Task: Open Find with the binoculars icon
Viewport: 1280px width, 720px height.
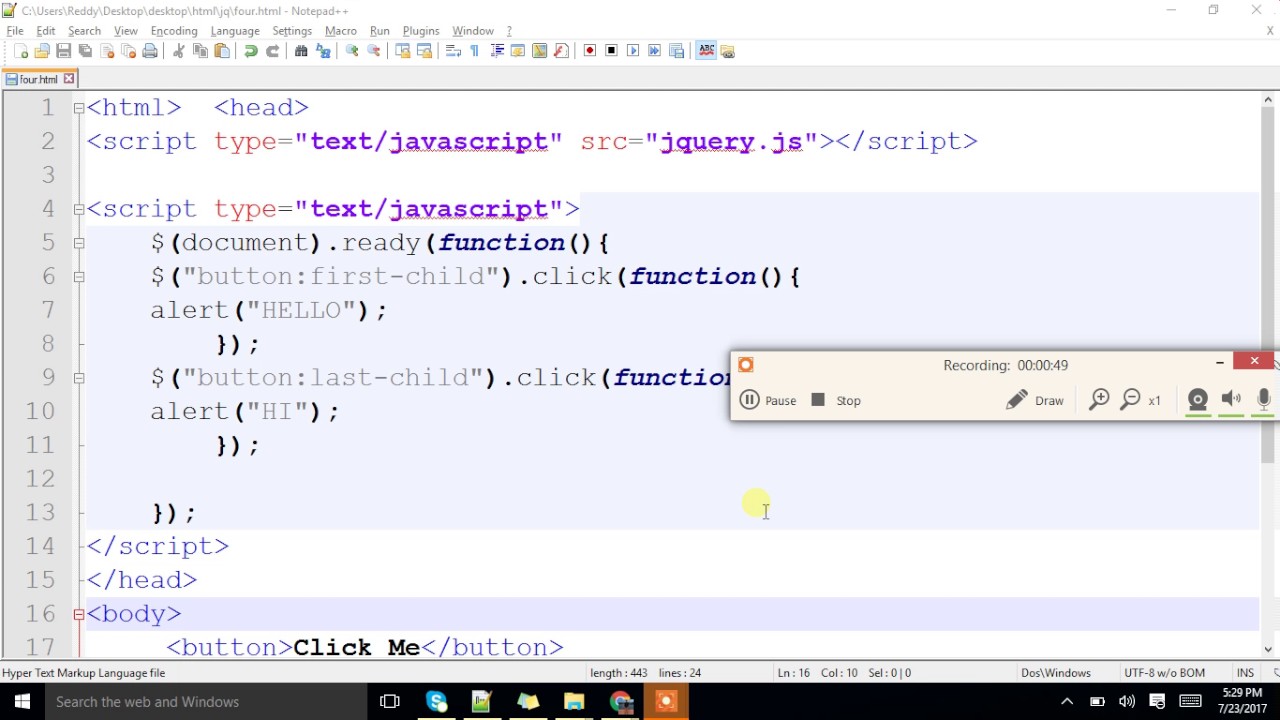Action: pos(301,51)
